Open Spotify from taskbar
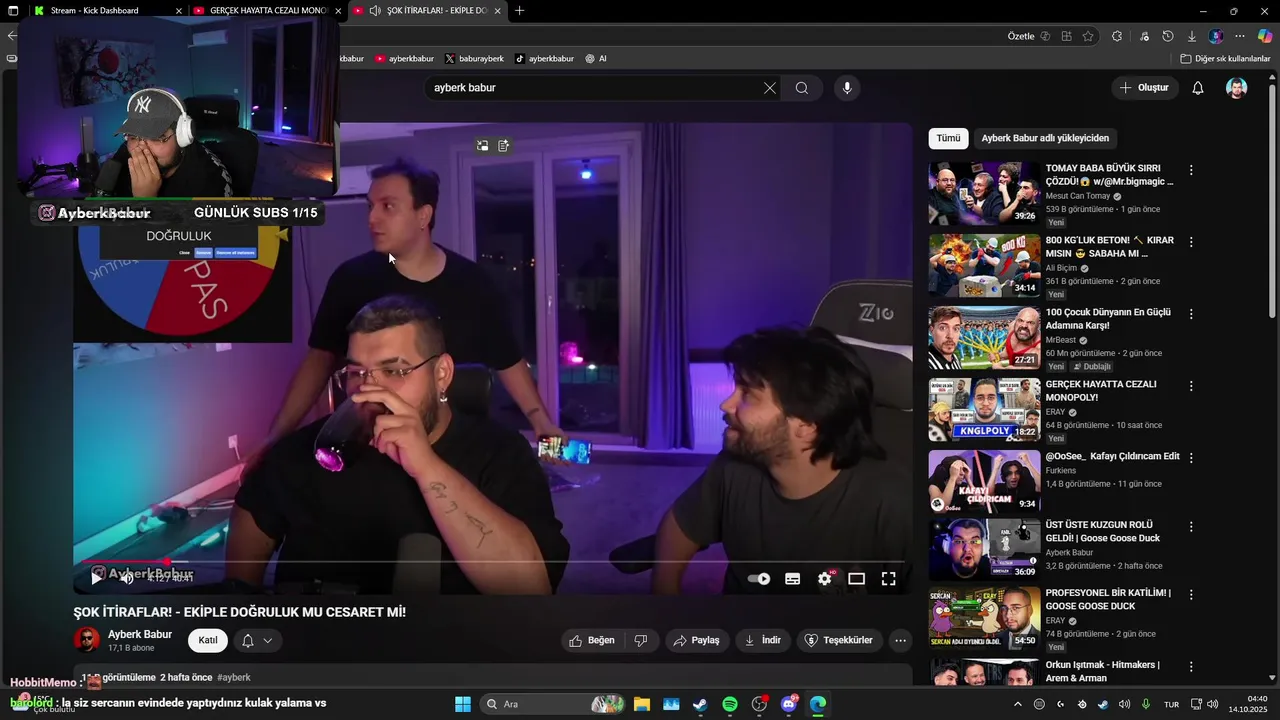Image resolution: width=1280 pixels, height=720 pixels. tap(730, 704)
